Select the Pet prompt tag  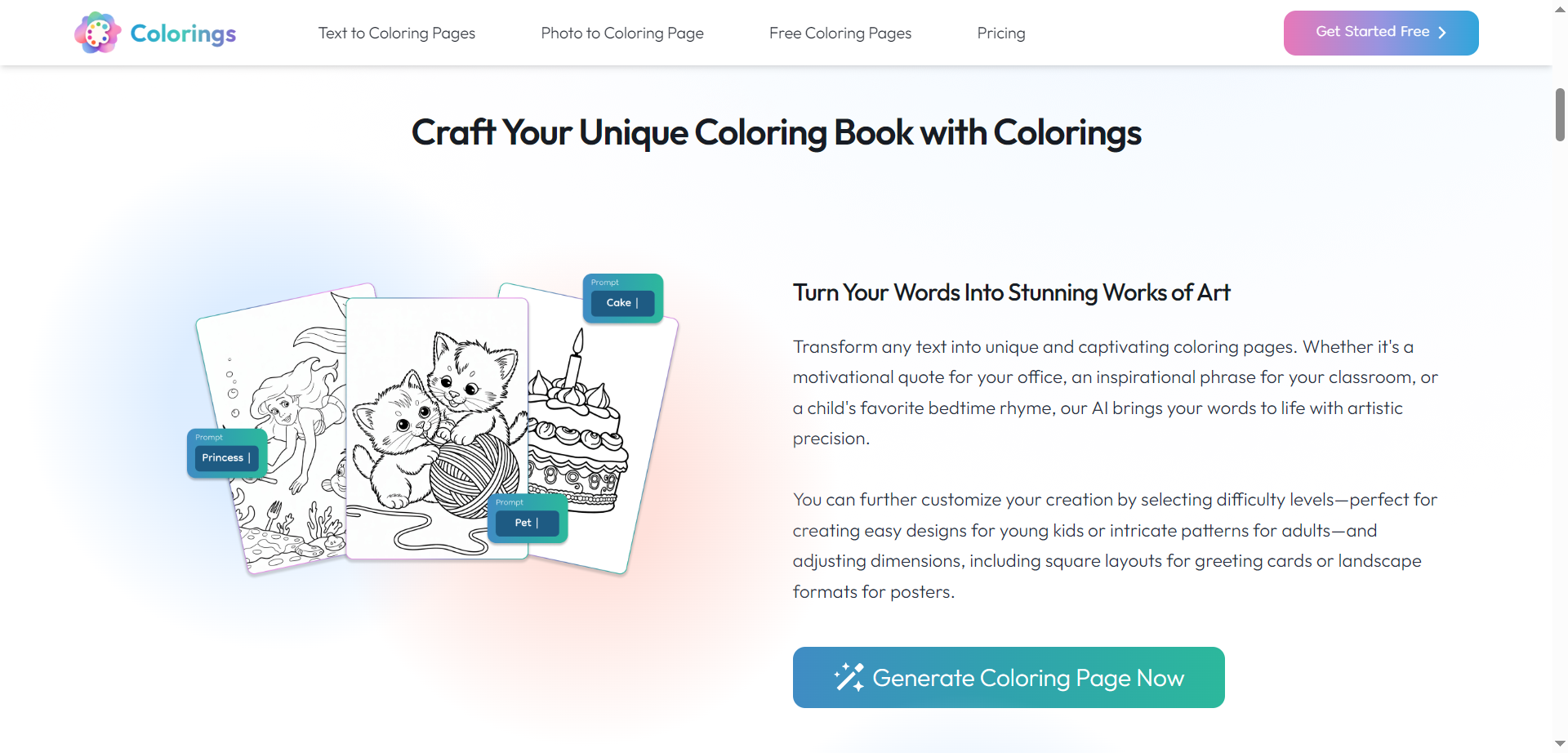[528, 519]
